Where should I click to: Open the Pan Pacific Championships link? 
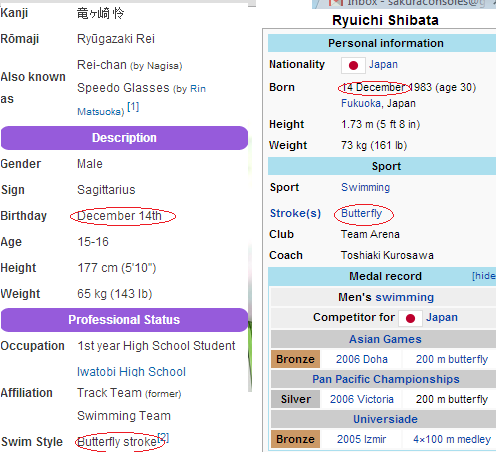[386, 379]
